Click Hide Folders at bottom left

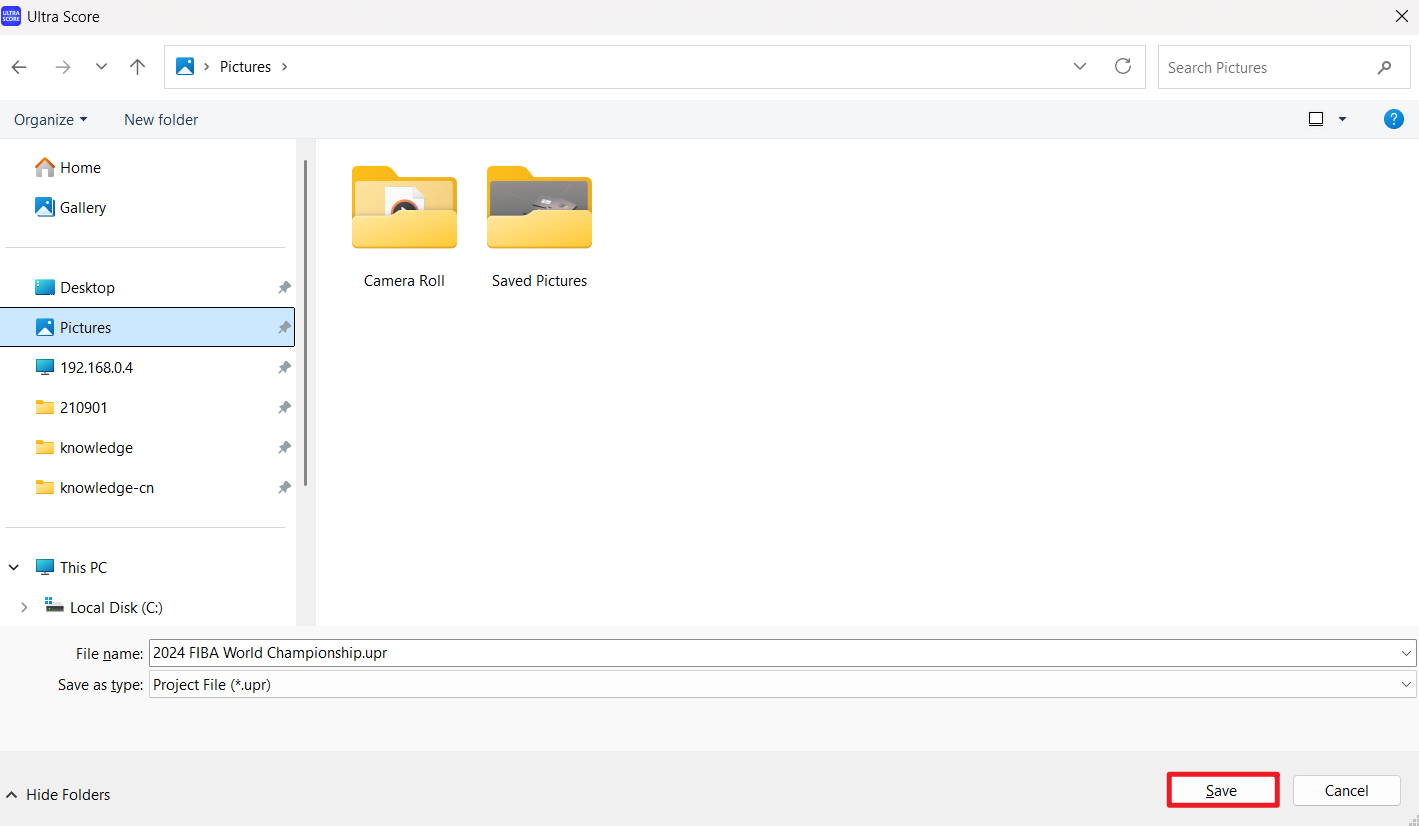58,794
